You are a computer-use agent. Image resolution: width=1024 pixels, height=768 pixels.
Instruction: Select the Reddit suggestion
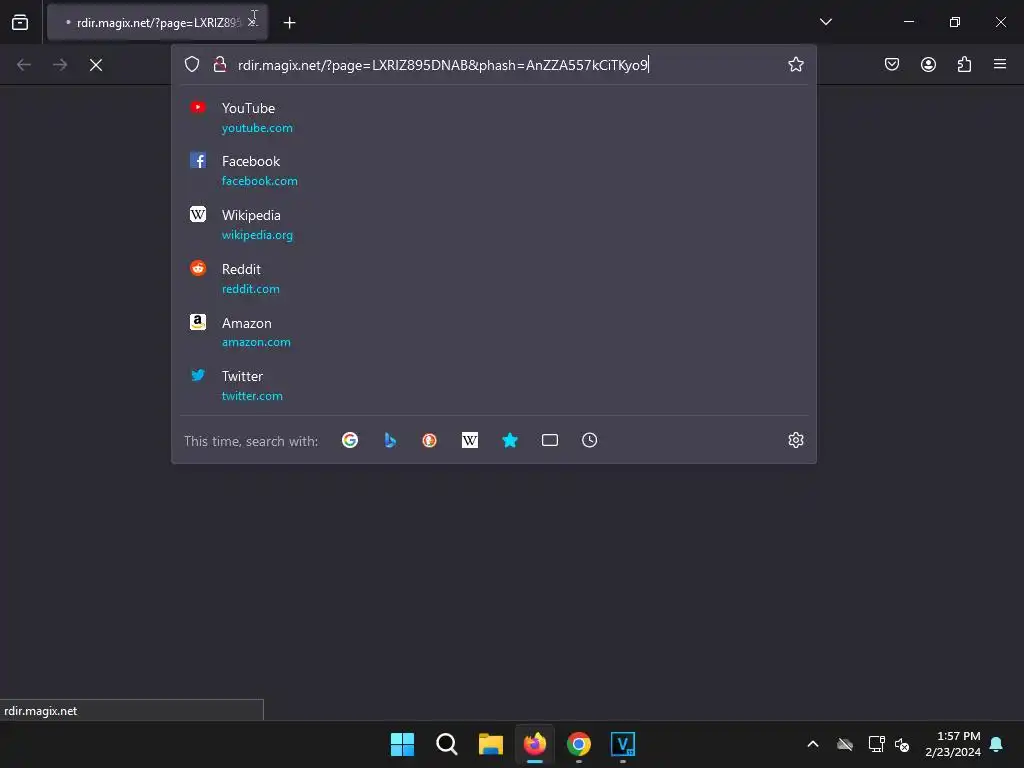coord(494,278)
